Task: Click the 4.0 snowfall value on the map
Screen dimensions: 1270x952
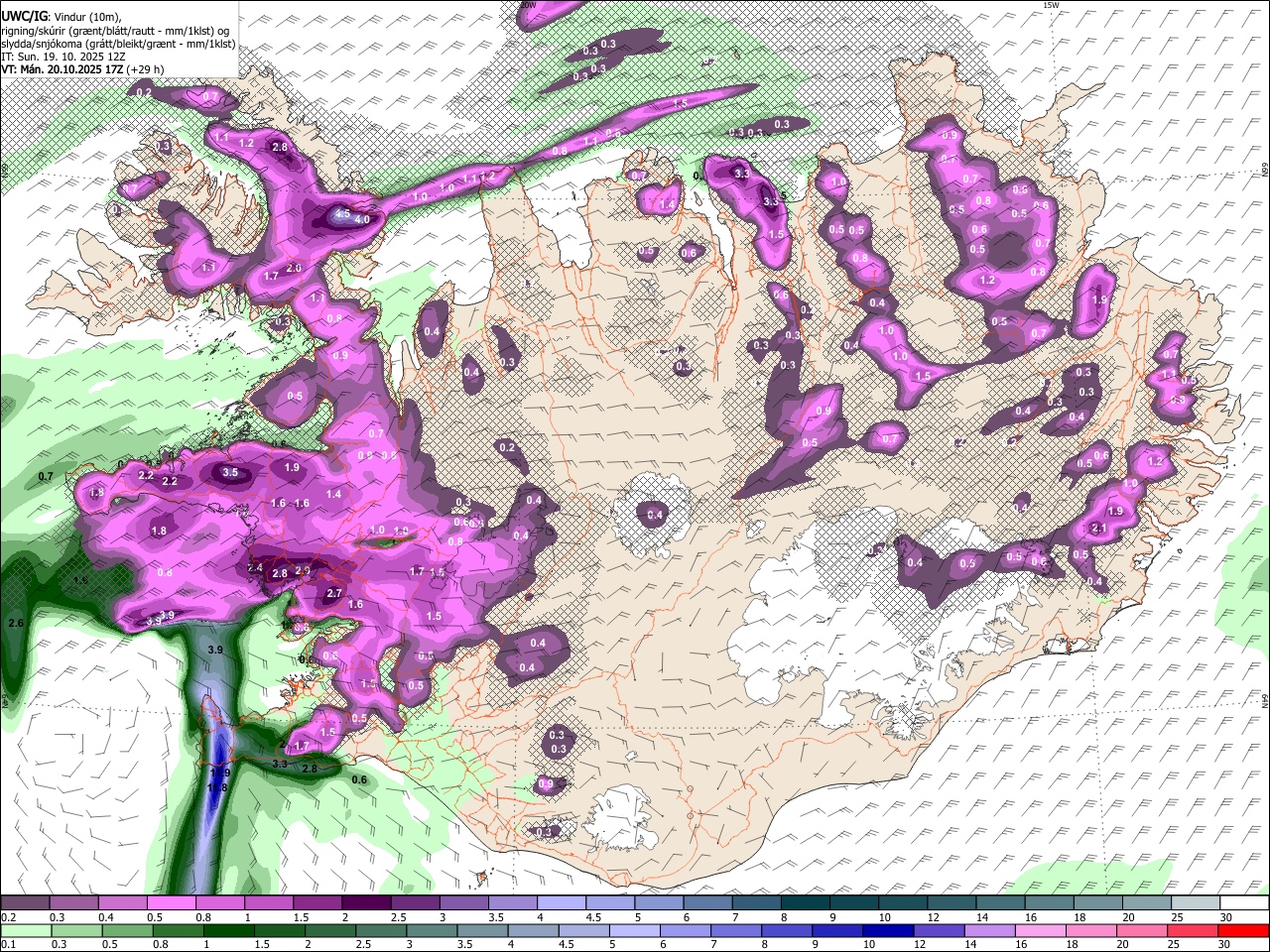Action: click(362, 219)
